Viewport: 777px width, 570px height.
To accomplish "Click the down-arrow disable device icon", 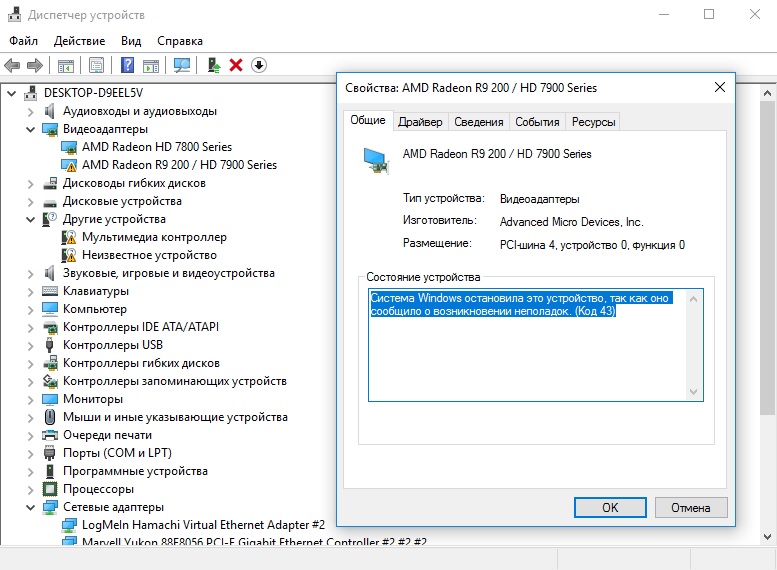I will pyautogui.click(x=259, y=65).
